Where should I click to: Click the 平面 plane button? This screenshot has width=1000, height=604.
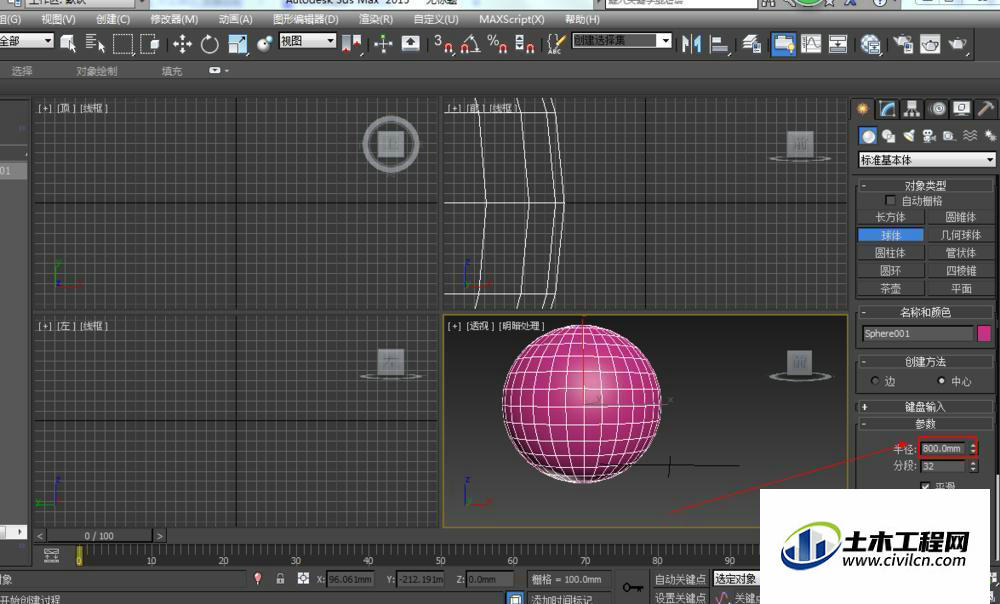tap(960, 289)
